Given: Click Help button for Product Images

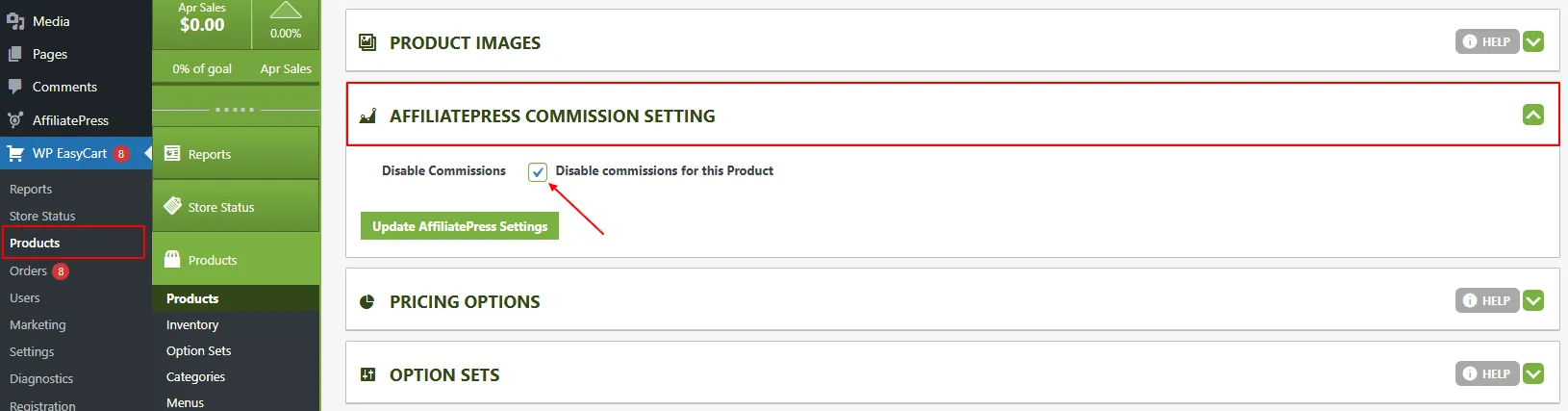Looking at the screenshot, I should (1486, 42).
